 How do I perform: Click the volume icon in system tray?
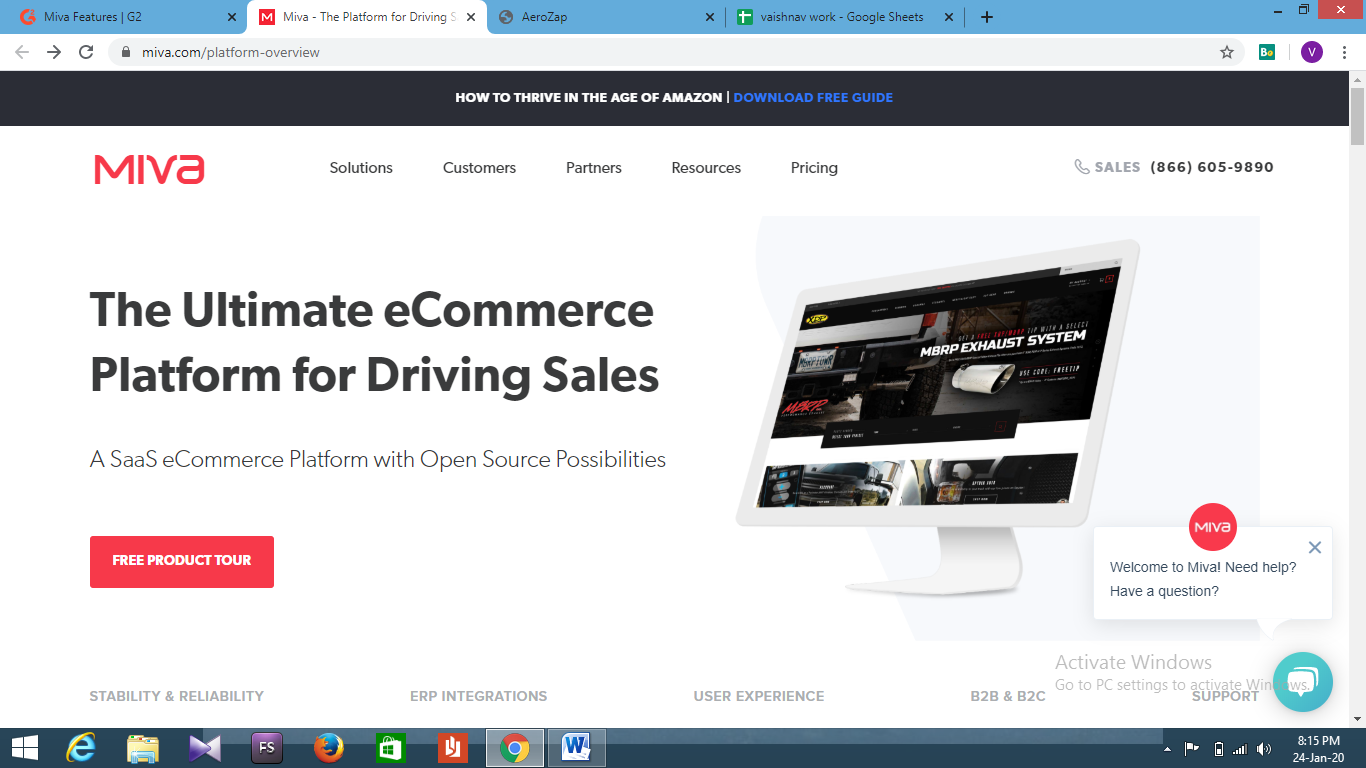(1264, 749)
